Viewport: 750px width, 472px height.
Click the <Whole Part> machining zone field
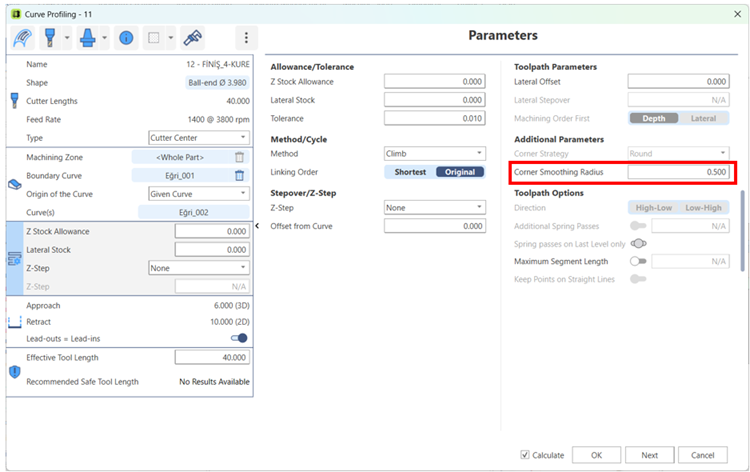(x=180, y=157)
